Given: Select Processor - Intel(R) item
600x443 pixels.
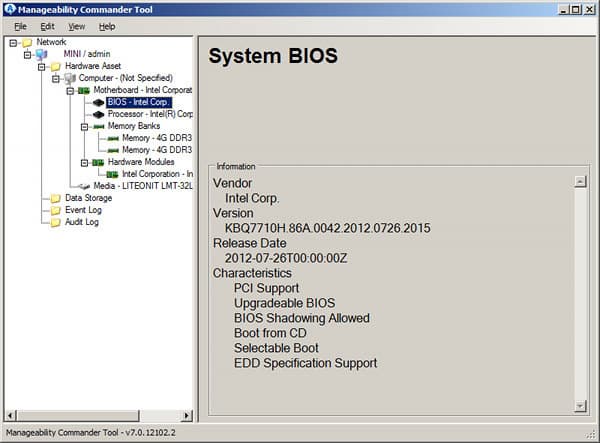Looking at the screenshot, I should (x=150, y=114).
